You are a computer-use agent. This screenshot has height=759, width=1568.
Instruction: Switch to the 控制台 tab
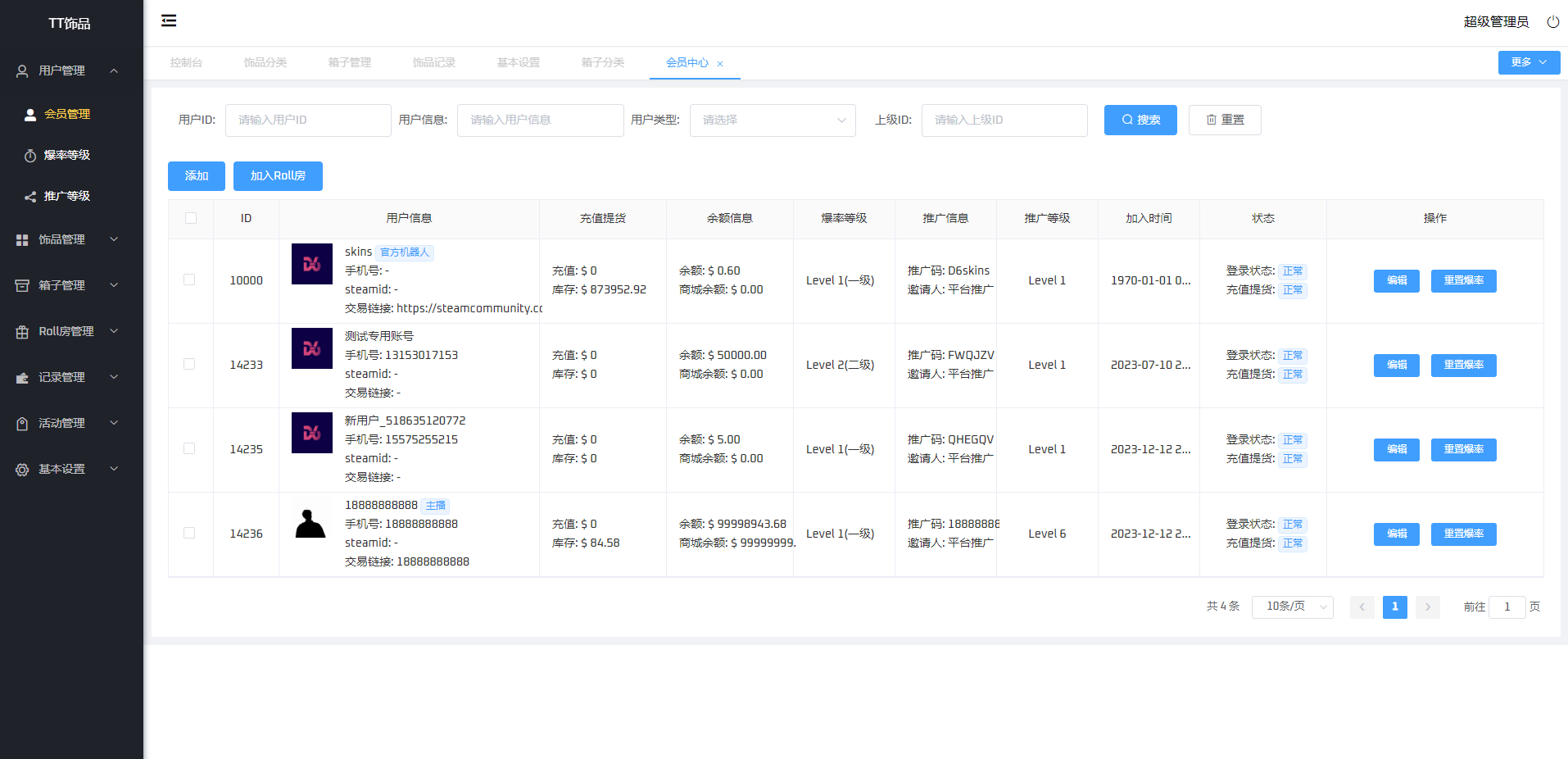(x=186, y=62)
